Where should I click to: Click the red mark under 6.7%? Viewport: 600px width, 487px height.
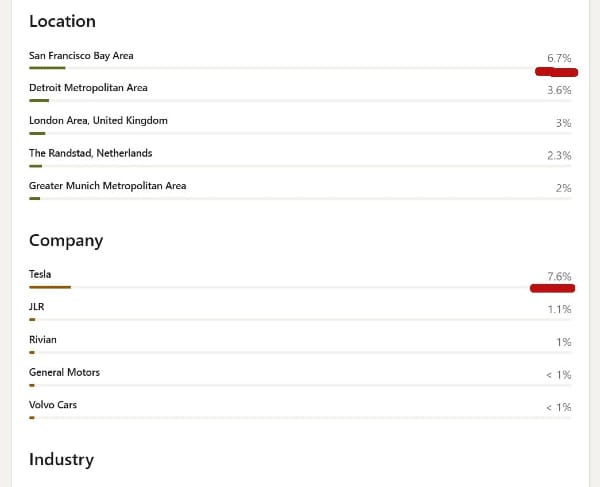[556, 72]
